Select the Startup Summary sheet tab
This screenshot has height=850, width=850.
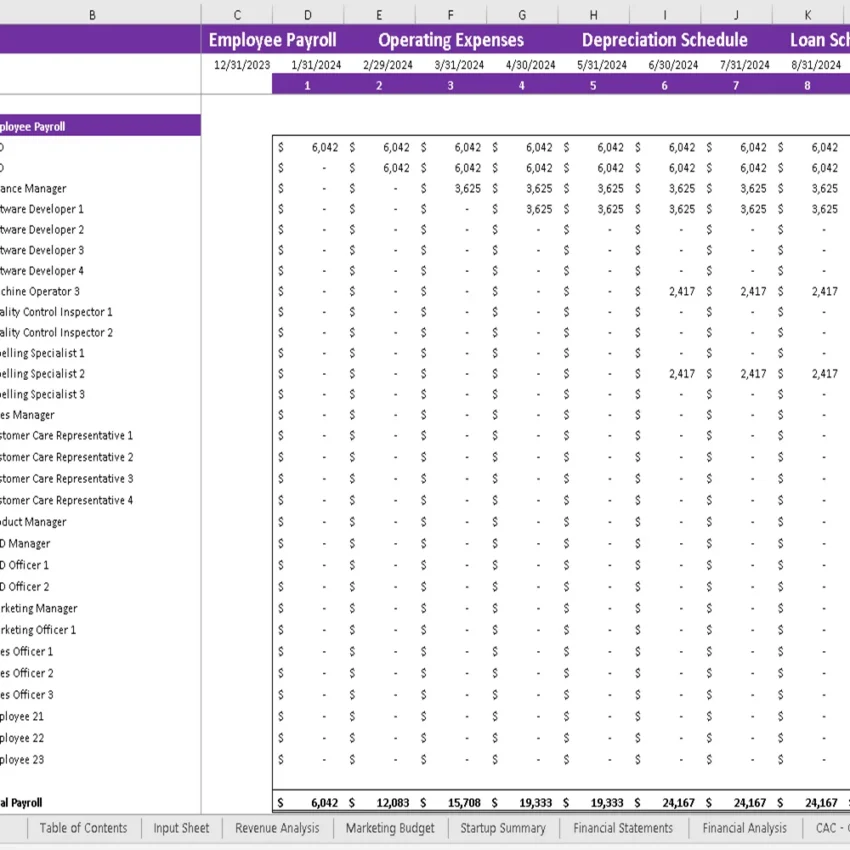click(502, 828)
